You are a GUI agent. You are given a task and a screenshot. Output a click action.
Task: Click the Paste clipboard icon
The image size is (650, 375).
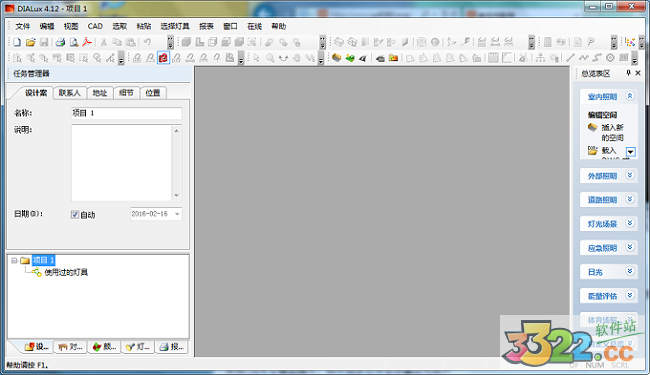click(130, 42)
